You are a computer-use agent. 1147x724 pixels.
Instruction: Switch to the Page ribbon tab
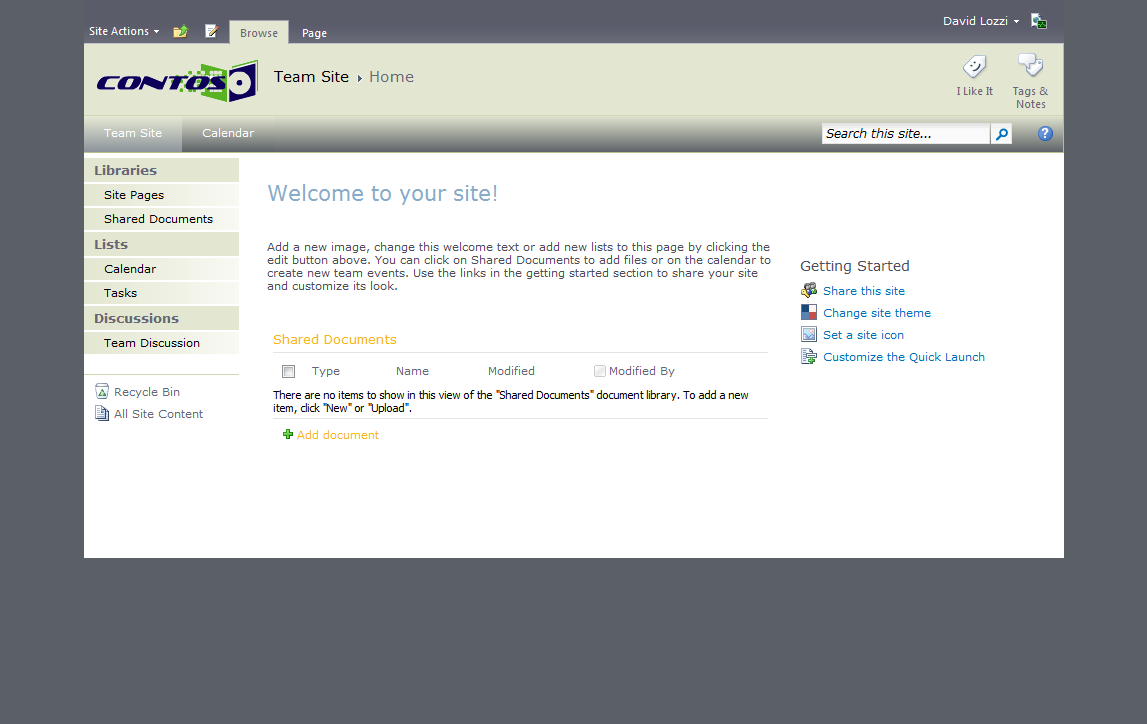pos(314,33)
